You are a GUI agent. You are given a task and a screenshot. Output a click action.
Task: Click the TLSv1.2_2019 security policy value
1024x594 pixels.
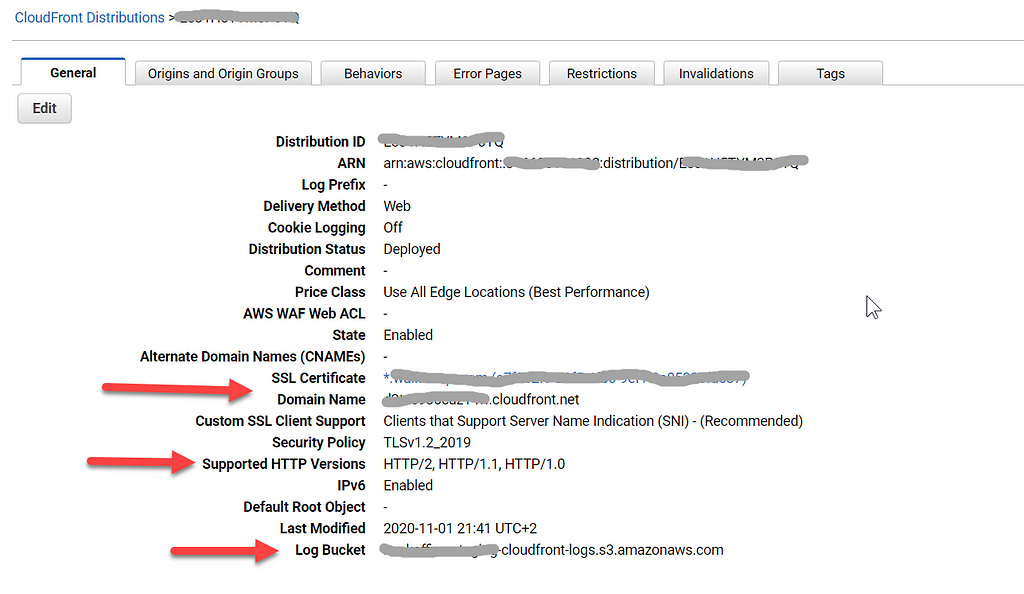426,443
